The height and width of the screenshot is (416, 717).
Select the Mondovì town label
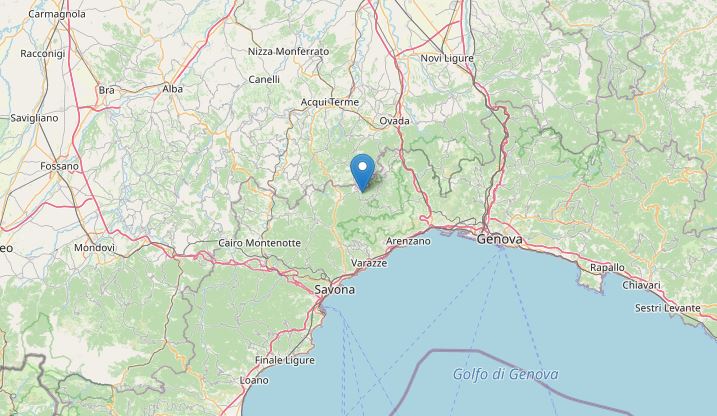point(94,248)
